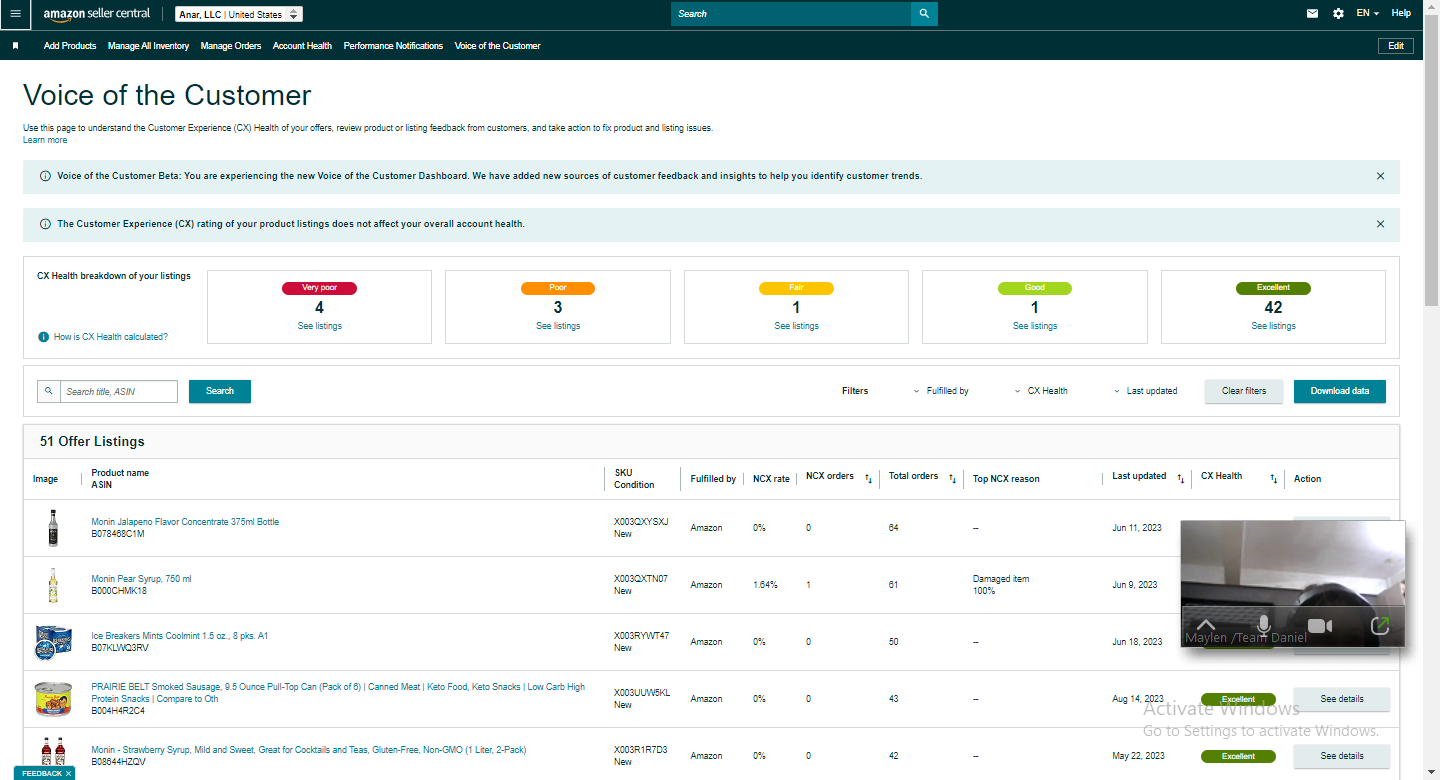
Task: Sort the table by CX Health
Action: coord(1273,478)
